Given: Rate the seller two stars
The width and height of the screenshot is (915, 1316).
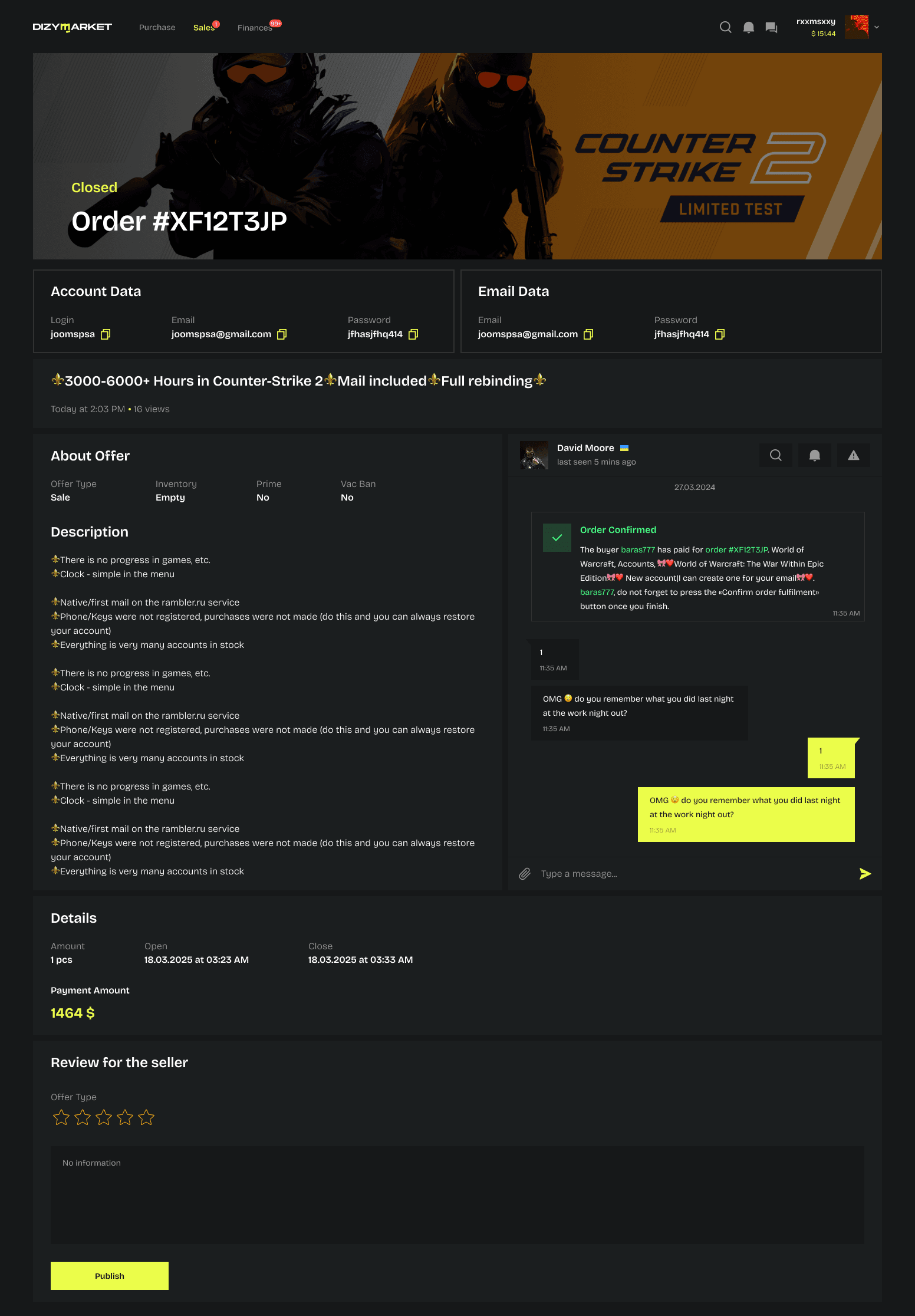Looking at the screenshot, I should pos(83,1117).
